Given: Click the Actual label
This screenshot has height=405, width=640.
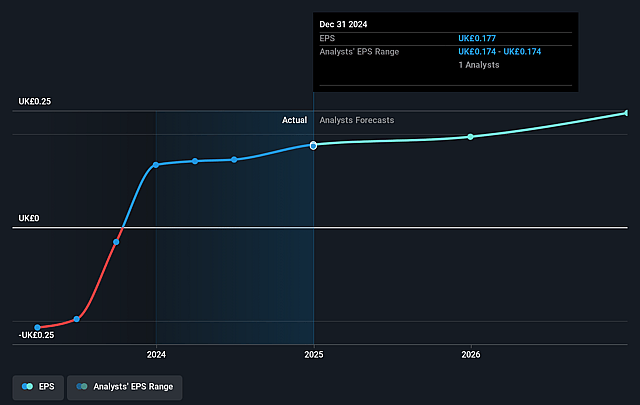Looking at the screenshot, I should point(294,120).
